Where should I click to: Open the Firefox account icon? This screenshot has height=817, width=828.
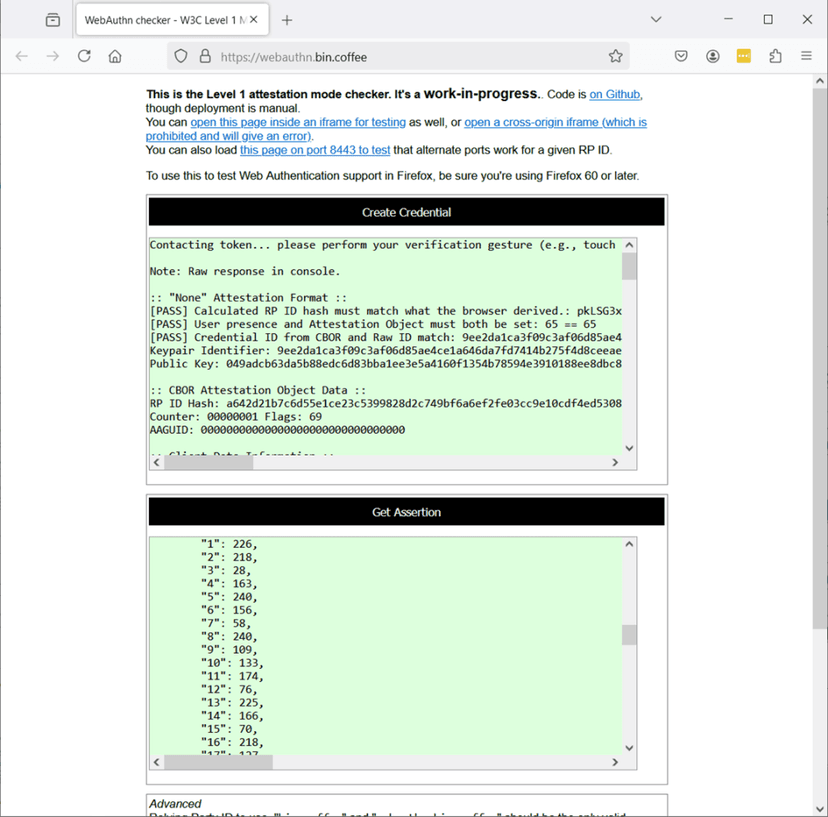coord(713,57)
